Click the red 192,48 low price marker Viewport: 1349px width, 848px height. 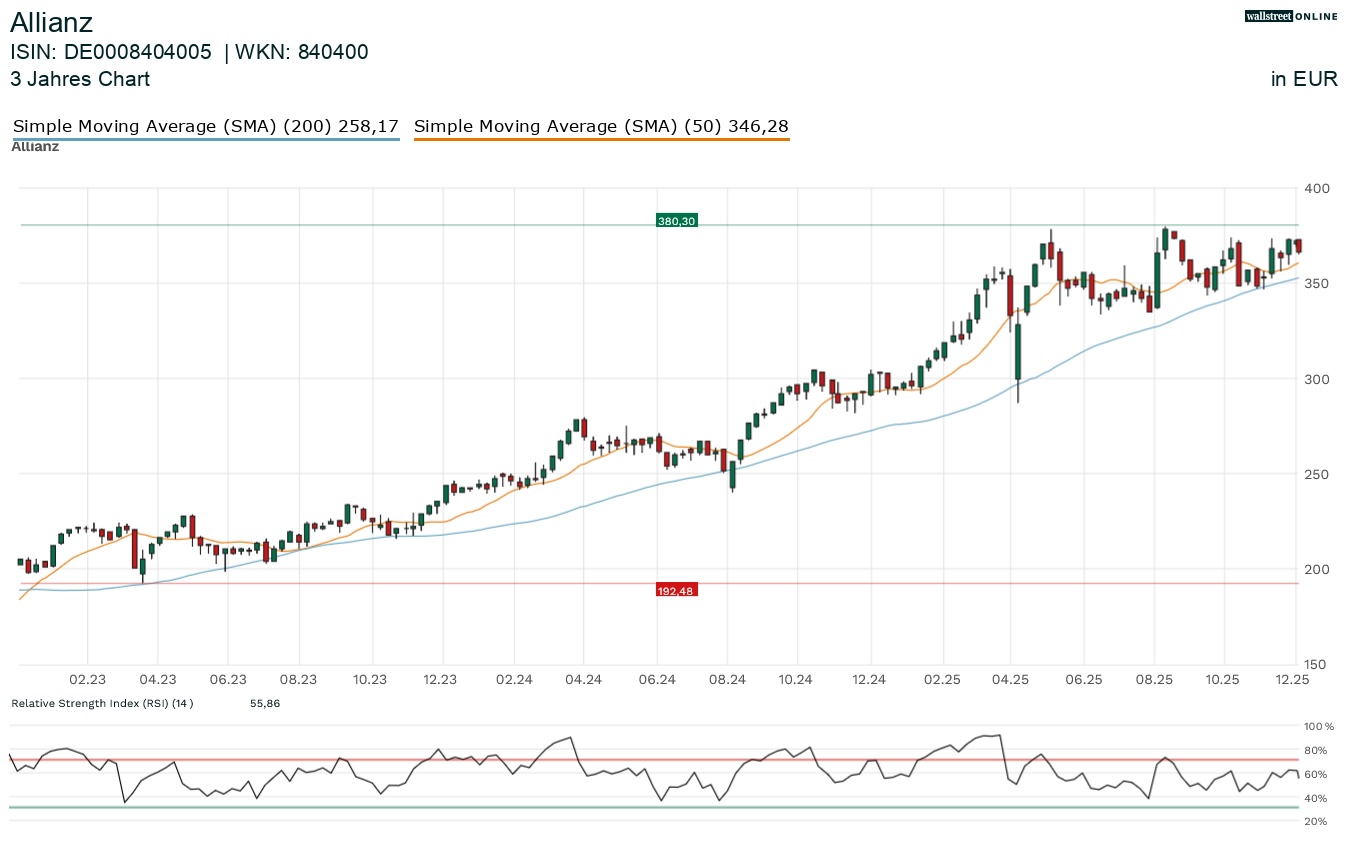pos(676,590)
